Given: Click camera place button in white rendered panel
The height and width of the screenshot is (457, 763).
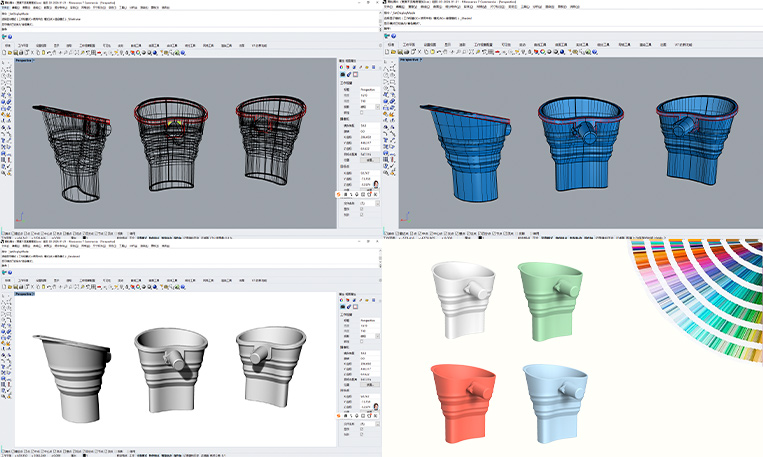Looking at the screenshot, I should click(x=370, y=384).
